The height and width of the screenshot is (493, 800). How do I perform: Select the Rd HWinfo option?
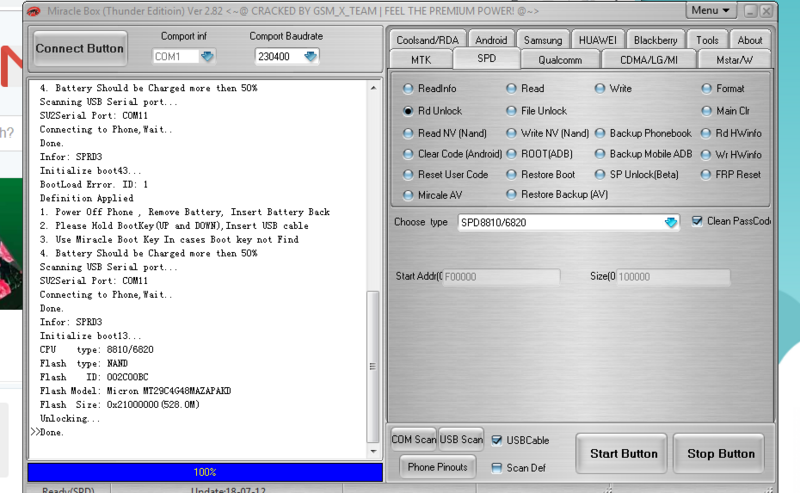click(x=731, y=133)
